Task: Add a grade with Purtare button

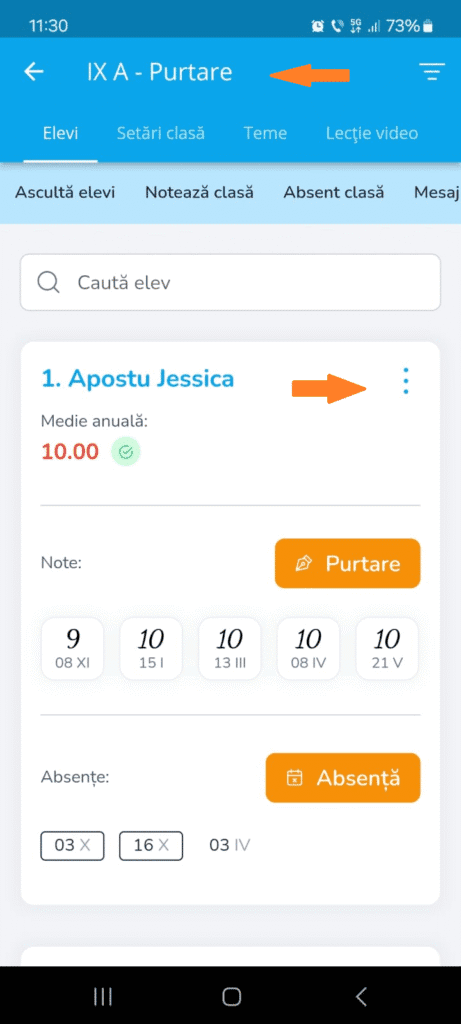Action: (x=347, y=564)
